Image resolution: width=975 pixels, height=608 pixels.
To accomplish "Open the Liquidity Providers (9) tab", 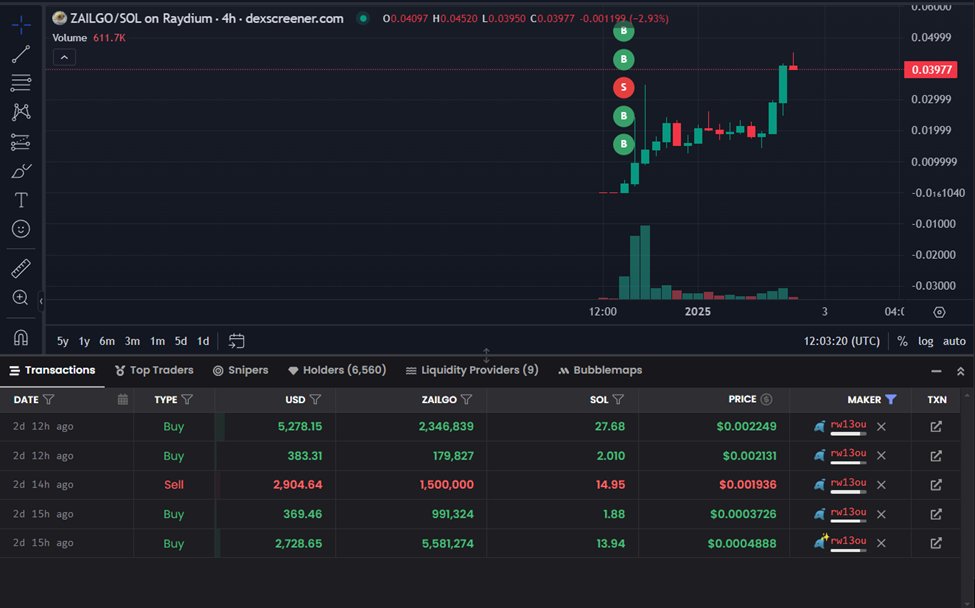I will pyautogui.click(x=472, y=371).
